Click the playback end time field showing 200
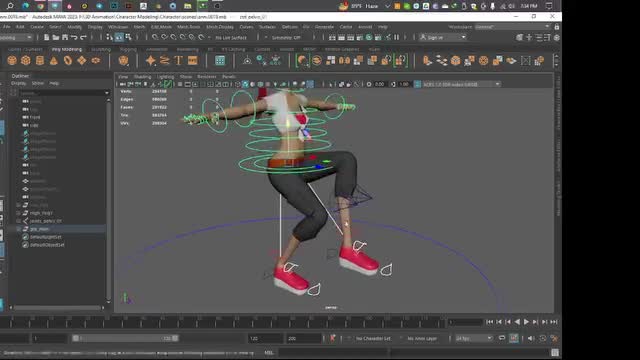Screen dimensions: 640x360 (x=304, y=338)
